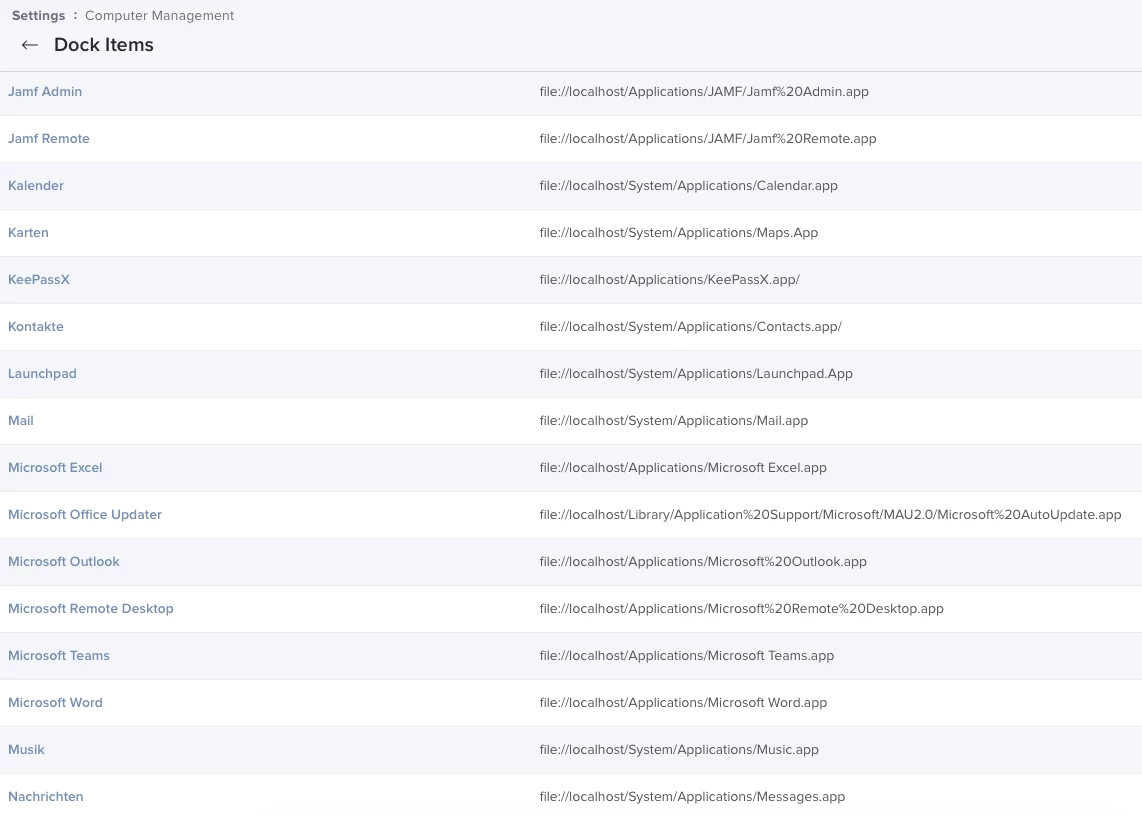
Task: Open the Jamf Admin dock item
Action: pos(45,92)
